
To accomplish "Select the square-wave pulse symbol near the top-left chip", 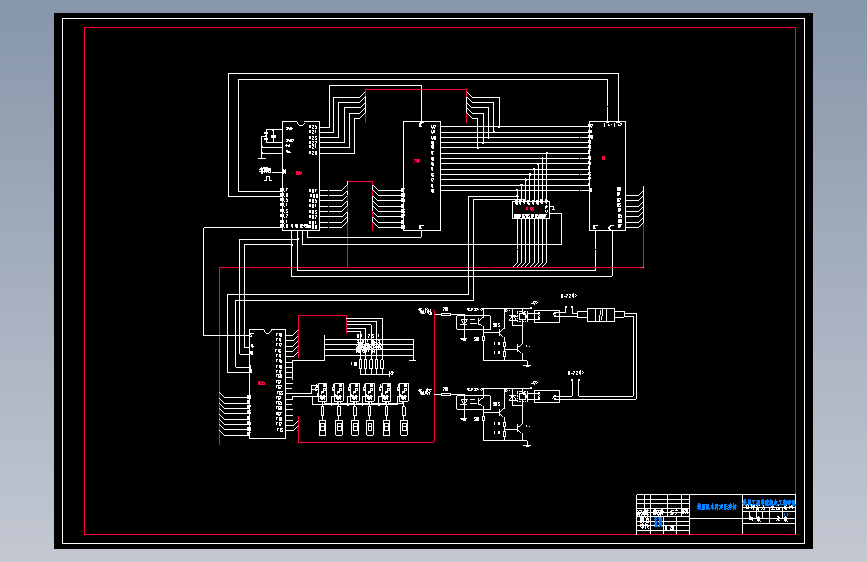I will pos(268,178).
